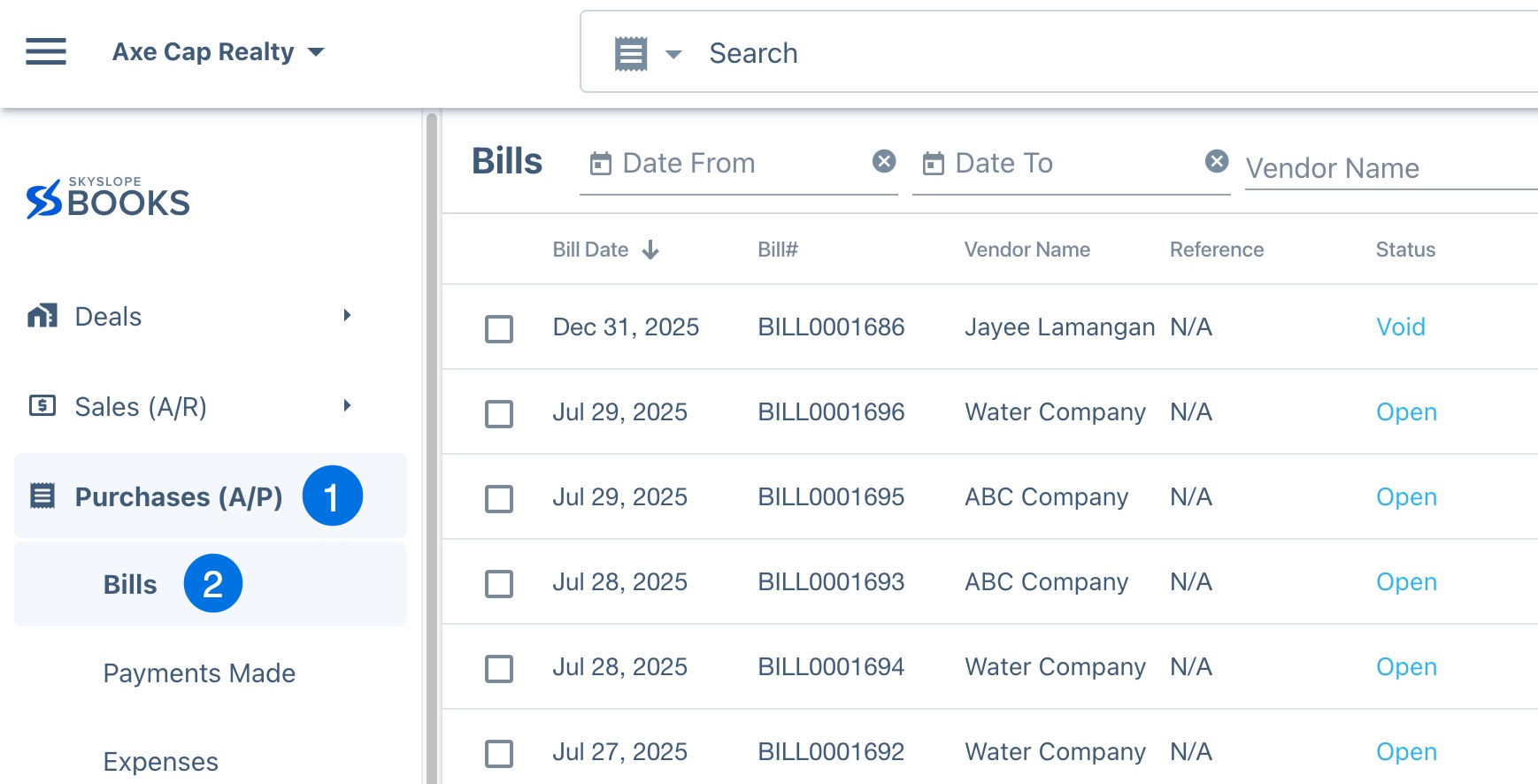The width and height of the screenshot is (1538, 784).
Task: Open the hamburger navigation menu
Action: (46, 52)
